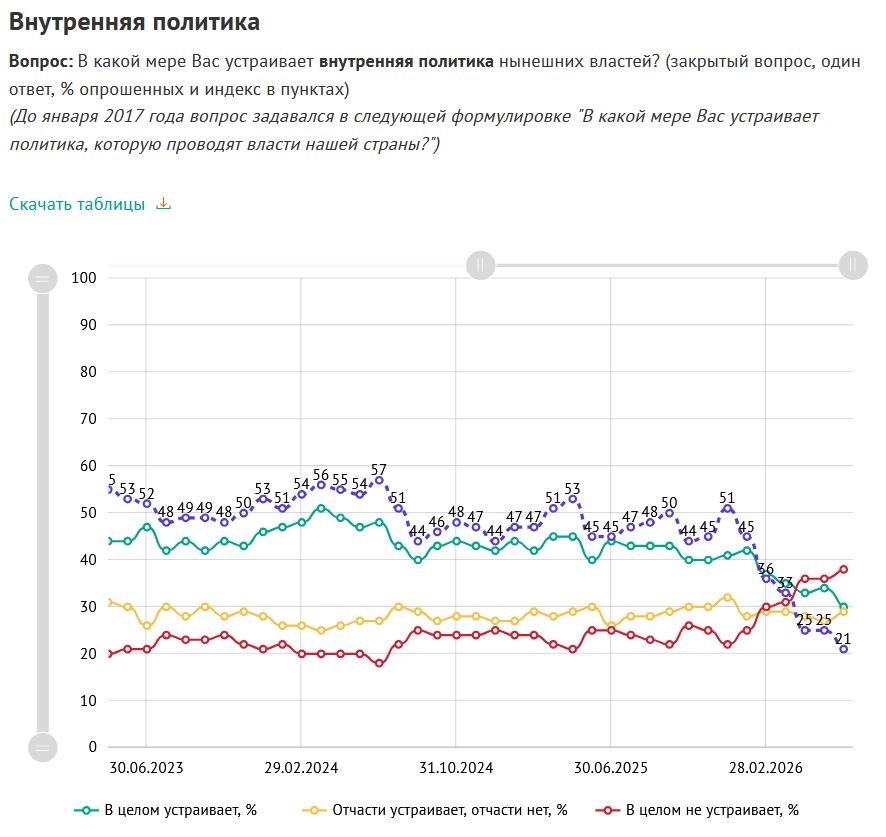Click the red legend marker icon

(x=607, y=810)
